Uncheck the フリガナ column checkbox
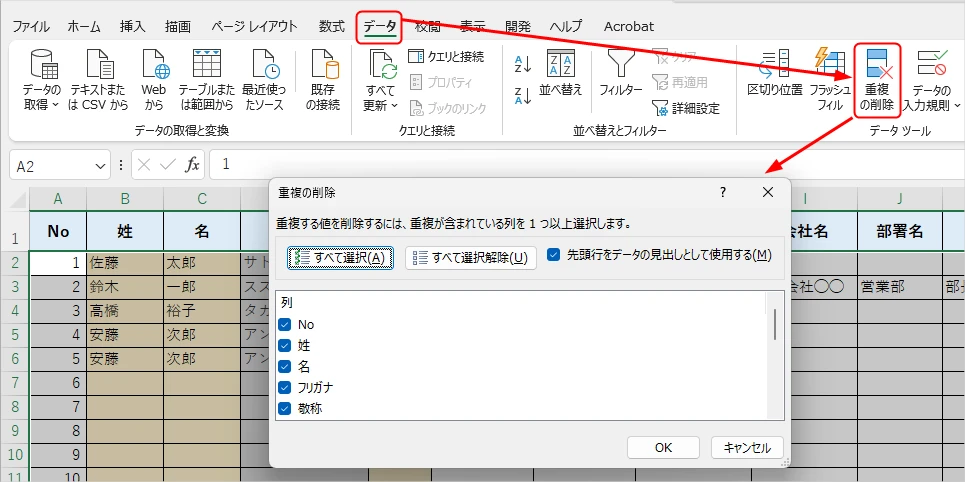 (284, 387)
